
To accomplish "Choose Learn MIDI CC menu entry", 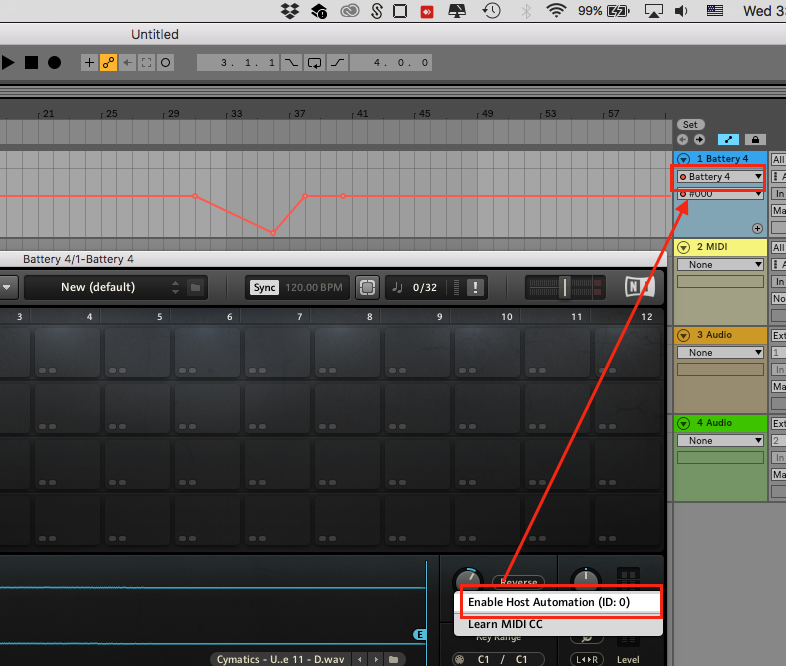I will pos(558,624).
